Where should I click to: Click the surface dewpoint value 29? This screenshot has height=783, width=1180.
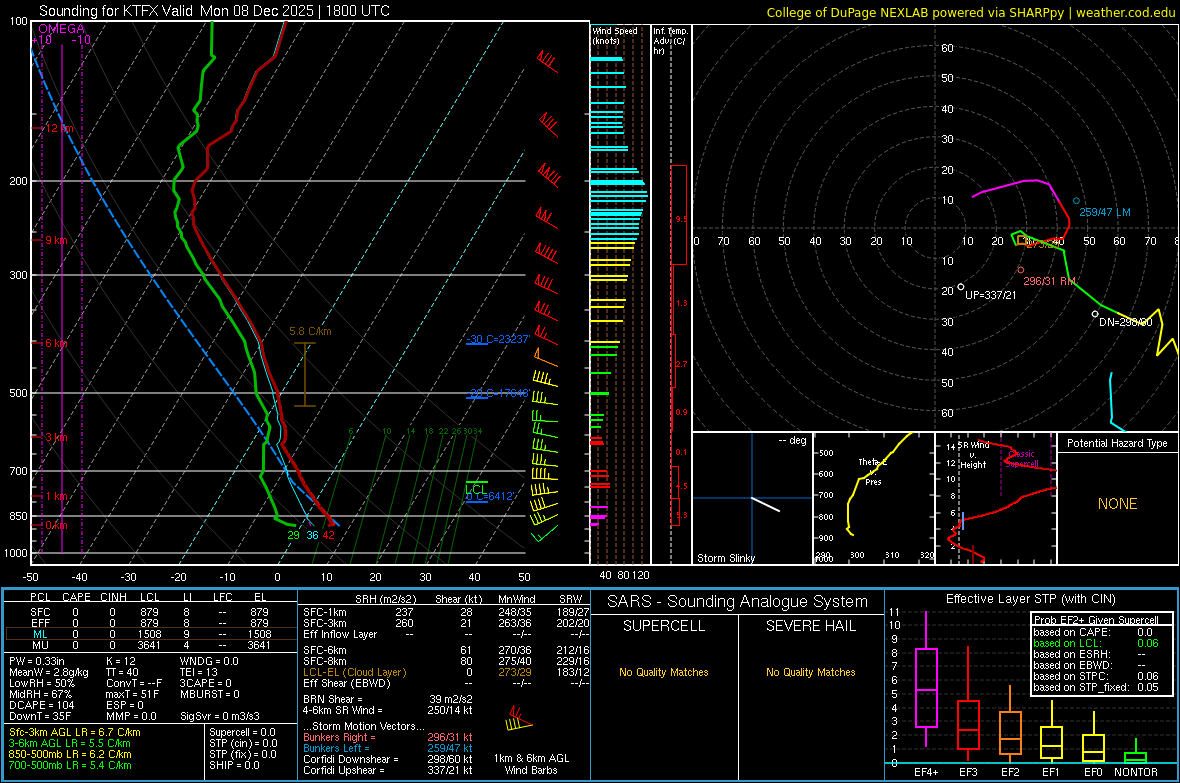[293, 535]
